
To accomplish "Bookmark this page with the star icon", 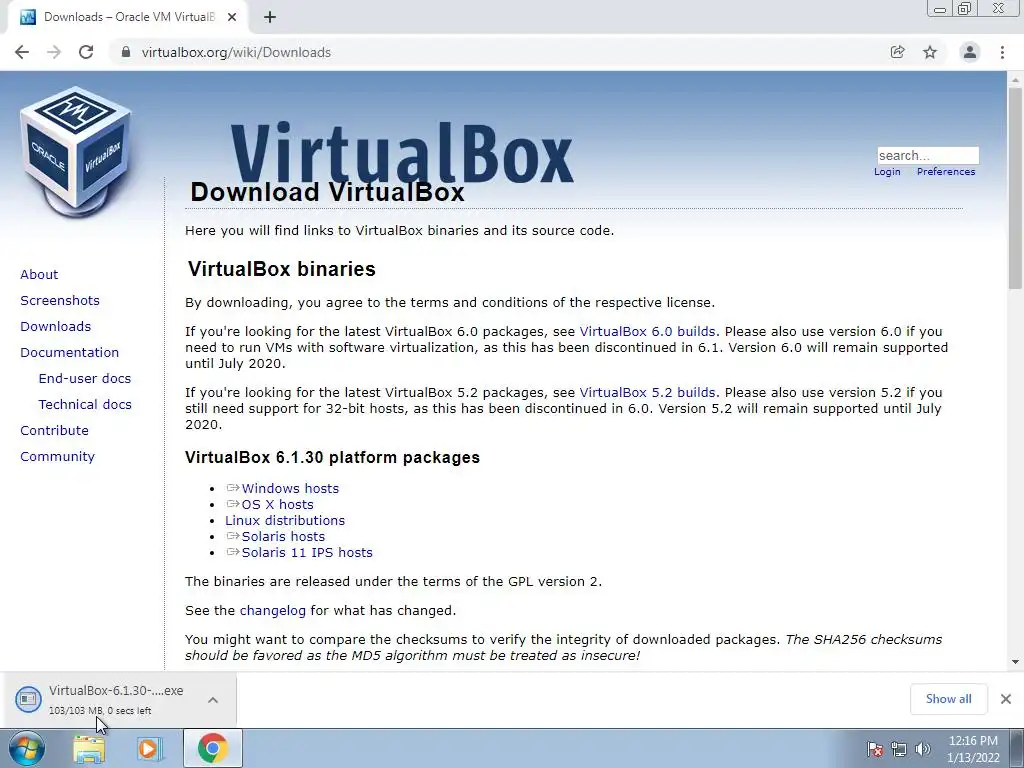I will (930, 52).
